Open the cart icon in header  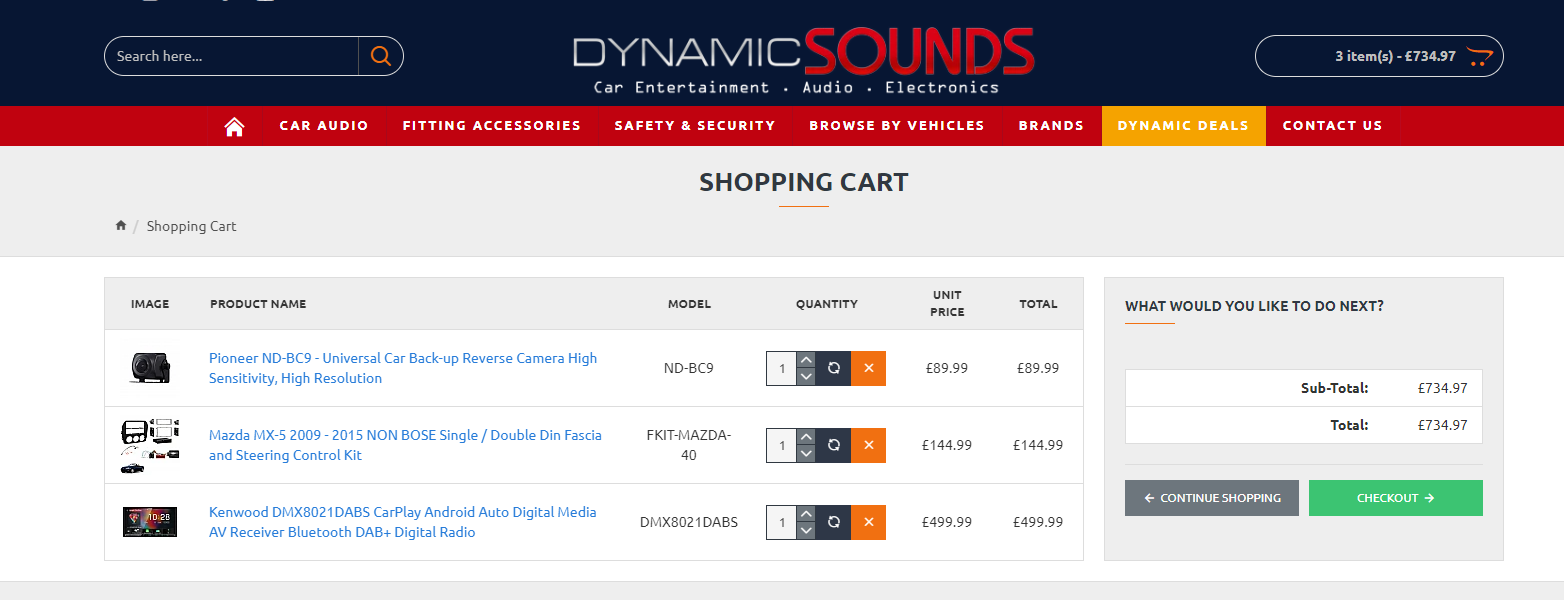[x=1479, y=56]
